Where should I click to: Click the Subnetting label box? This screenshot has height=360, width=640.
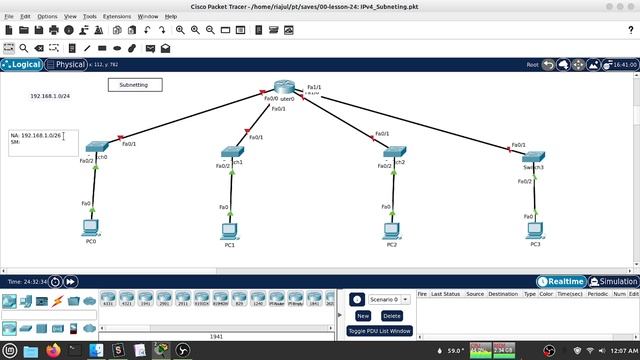135,85
